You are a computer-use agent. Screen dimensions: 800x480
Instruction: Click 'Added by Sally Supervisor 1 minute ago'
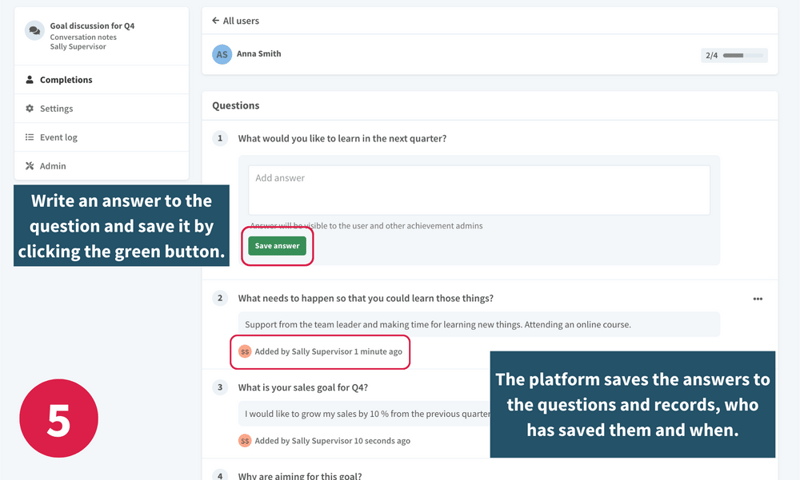click(x=329, y=351)
